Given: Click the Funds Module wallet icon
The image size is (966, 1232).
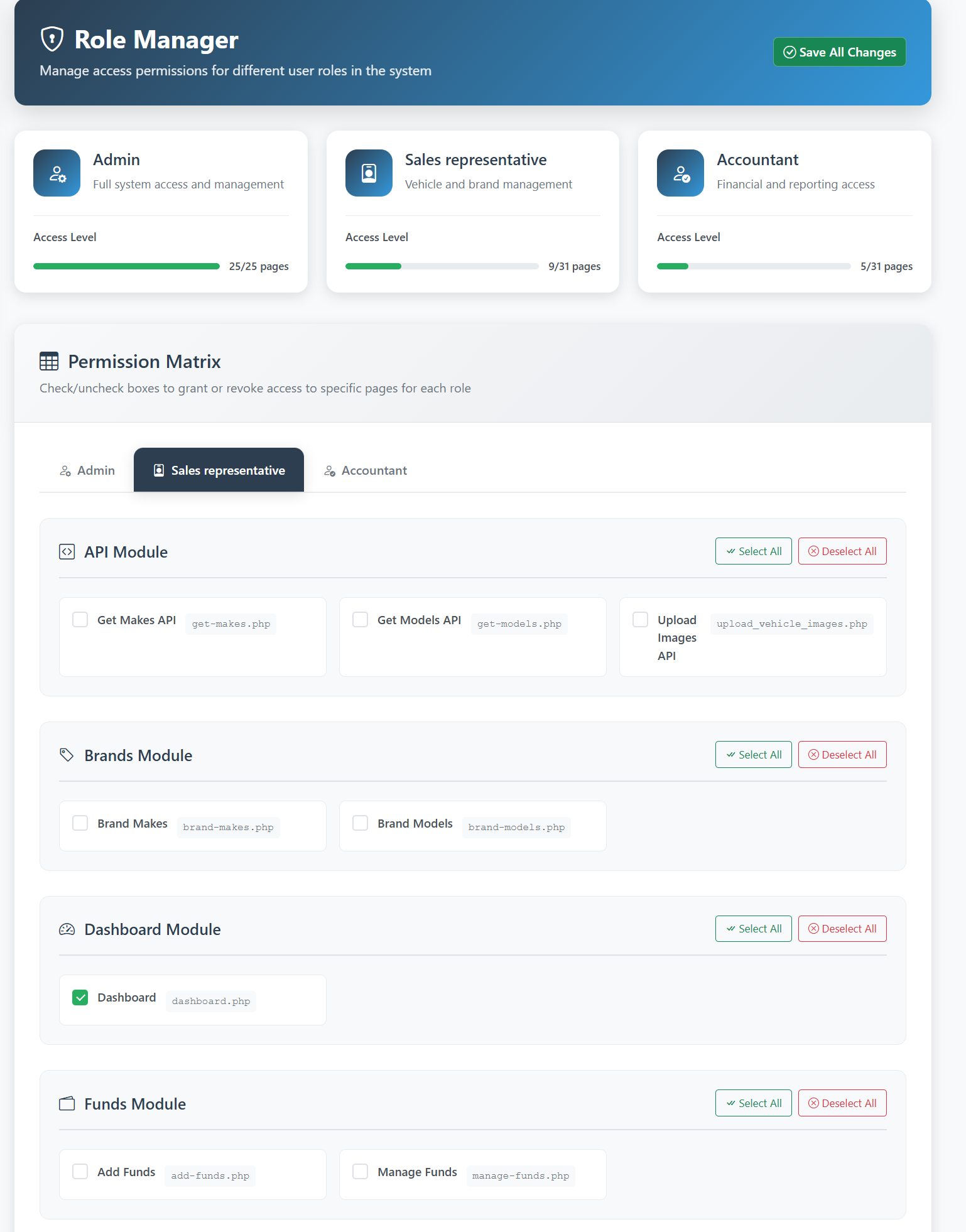Looking at the screenshot, I should 67,1104.
